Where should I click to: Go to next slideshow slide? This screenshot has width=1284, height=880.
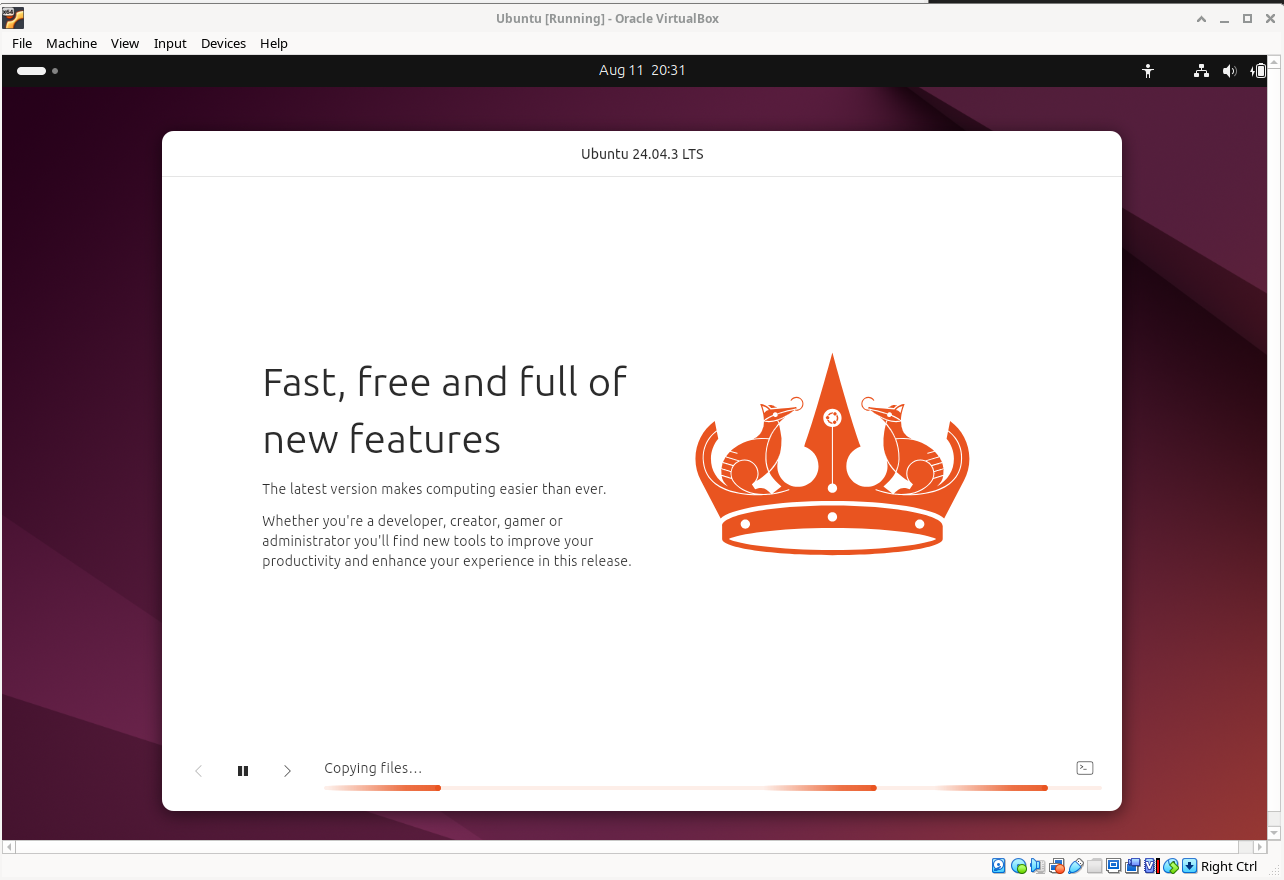coord(287,771)
